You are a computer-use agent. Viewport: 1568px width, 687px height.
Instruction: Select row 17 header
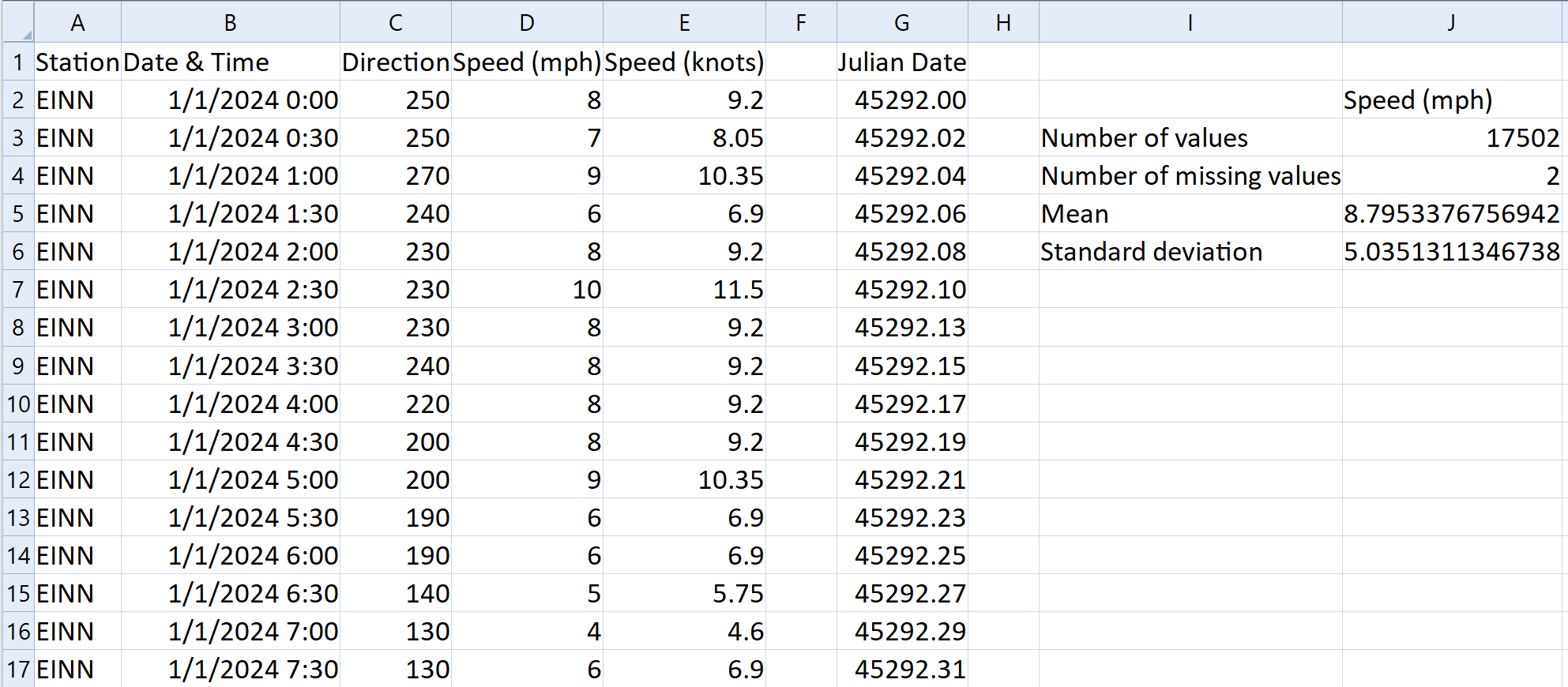(x=18, y=670)
